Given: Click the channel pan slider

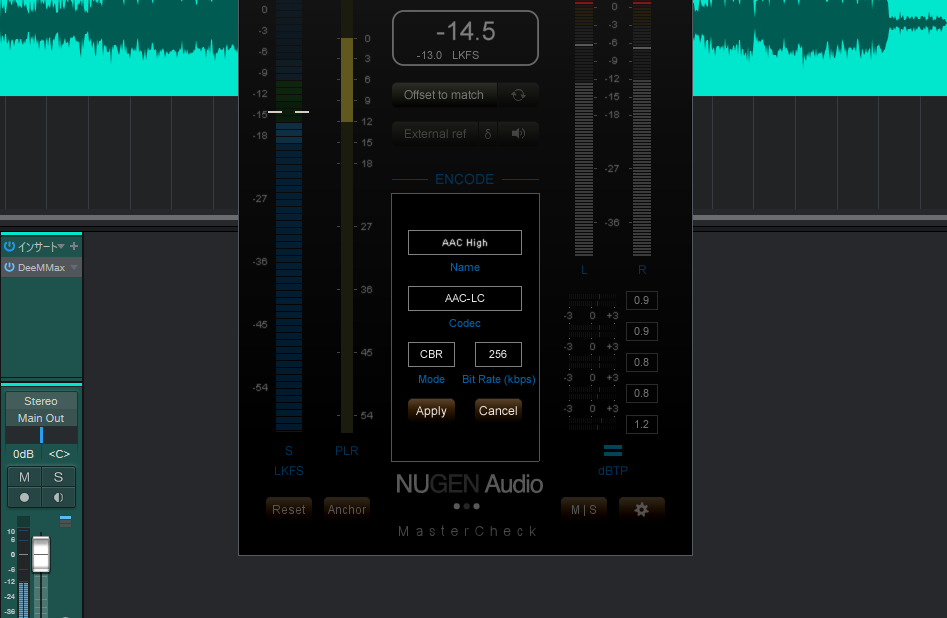Looking at the screenshot, I should (x=41, y=435).
